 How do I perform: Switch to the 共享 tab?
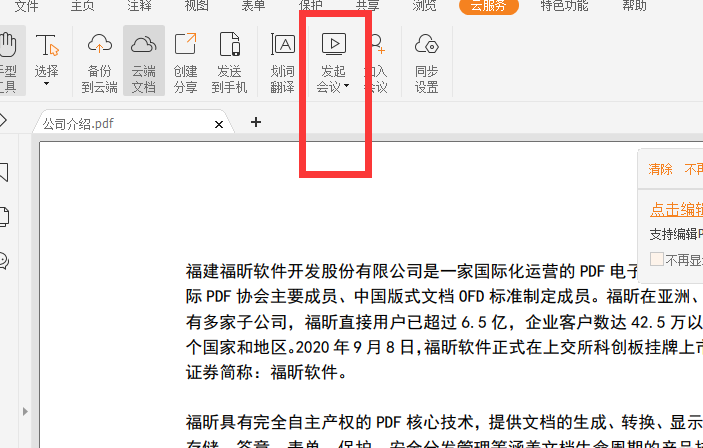(367, 5)
